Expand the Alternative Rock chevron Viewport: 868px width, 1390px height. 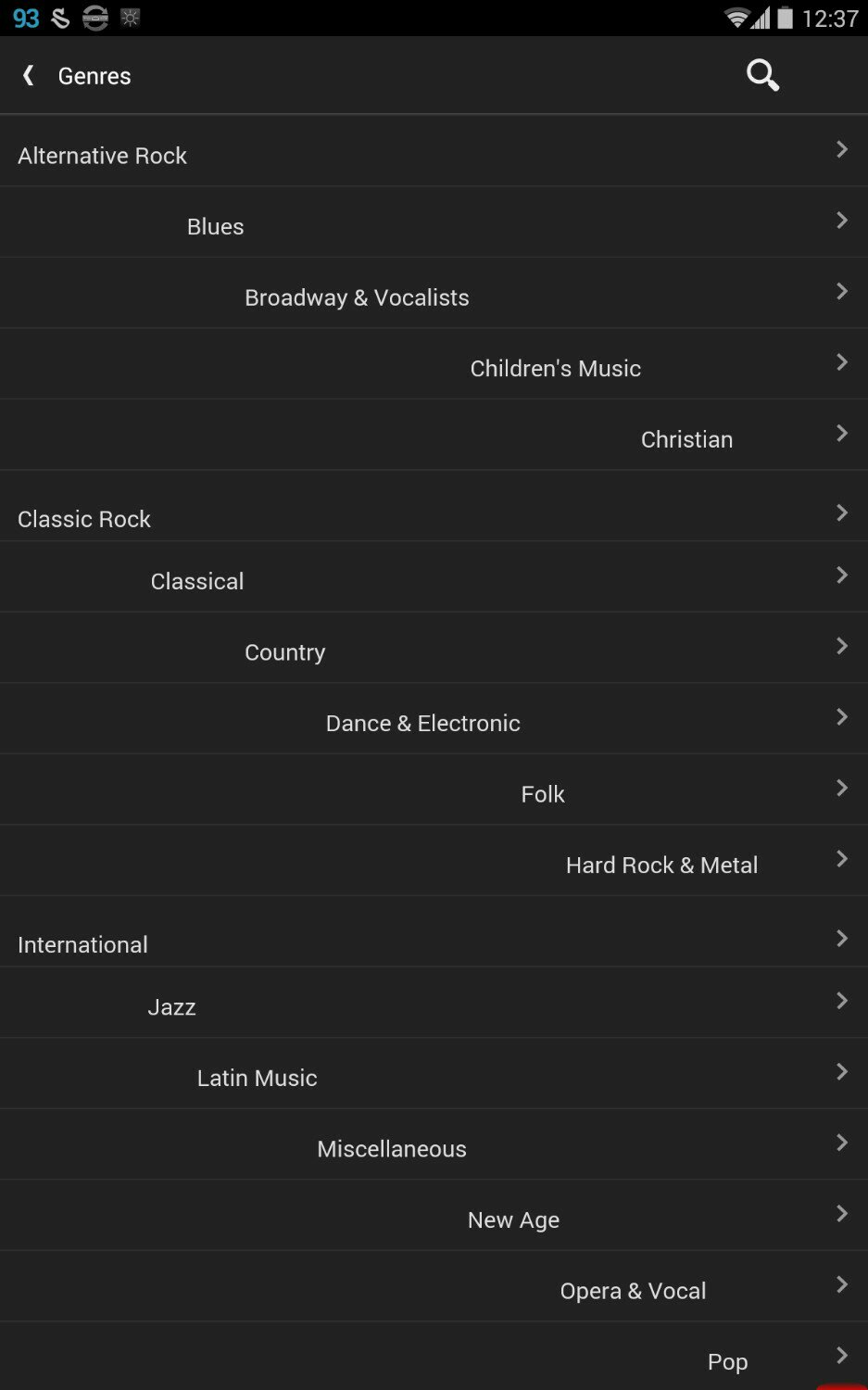[x=841, y=149]
